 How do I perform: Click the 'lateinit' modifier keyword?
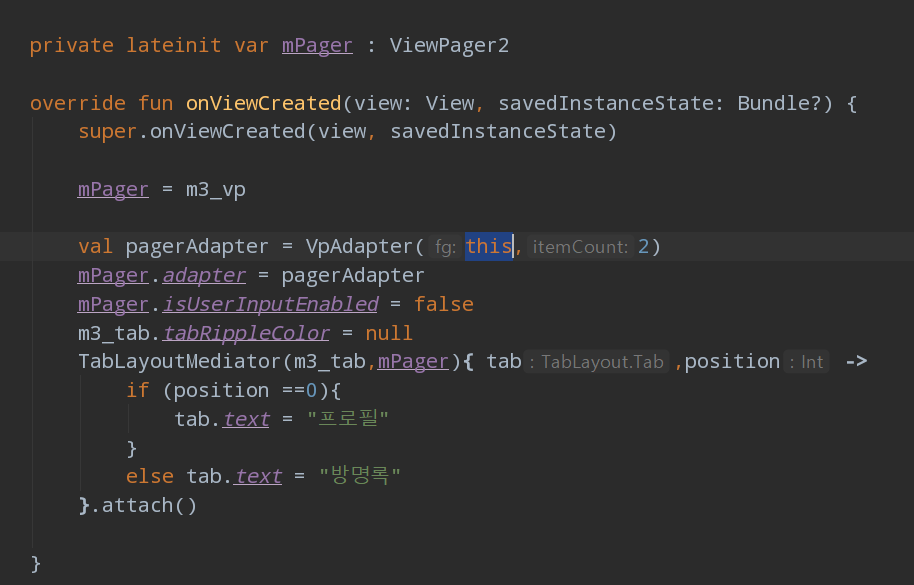(174, 45)
